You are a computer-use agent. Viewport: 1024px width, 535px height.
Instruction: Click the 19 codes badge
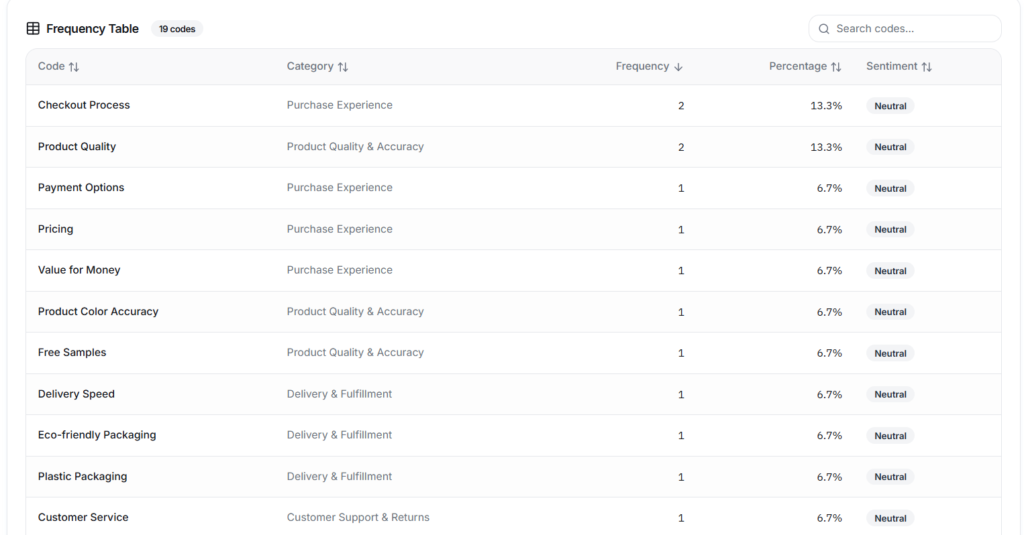[177, 29]
